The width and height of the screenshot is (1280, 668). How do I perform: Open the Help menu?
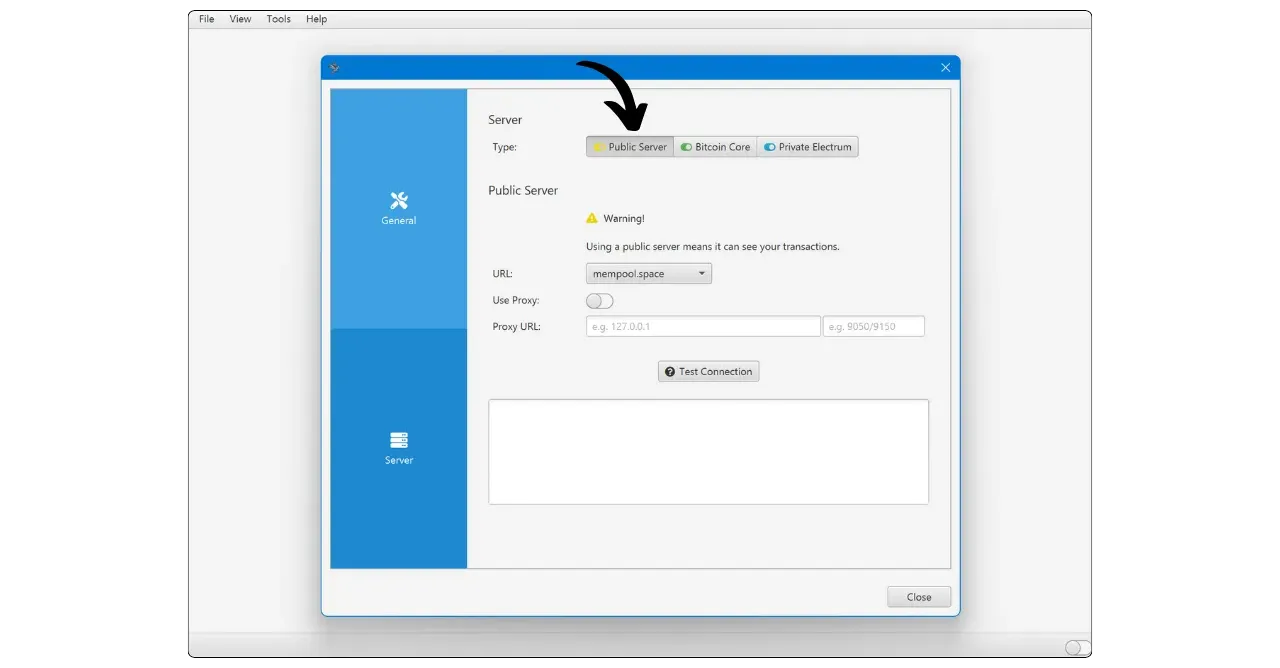(x=316, y=19)
